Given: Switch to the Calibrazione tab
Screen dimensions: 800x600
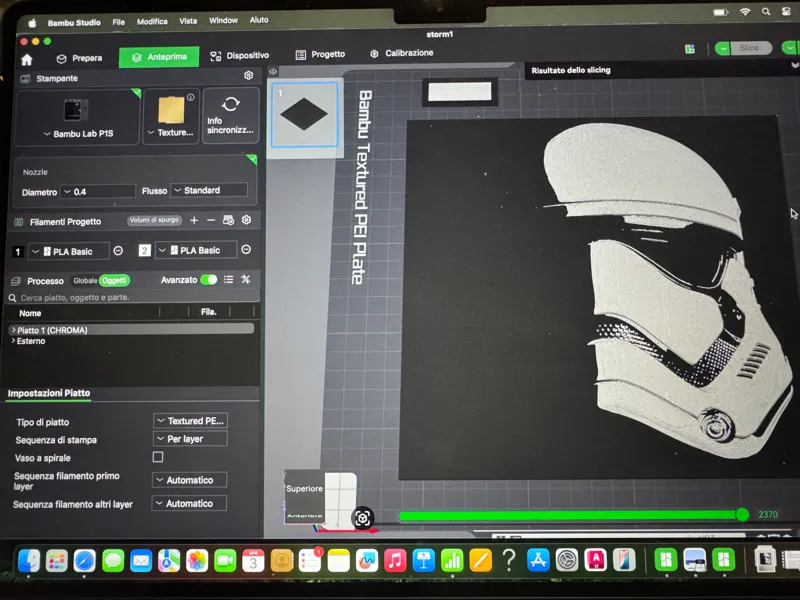Looking at the screenshot, I should [x=402, y=53].
